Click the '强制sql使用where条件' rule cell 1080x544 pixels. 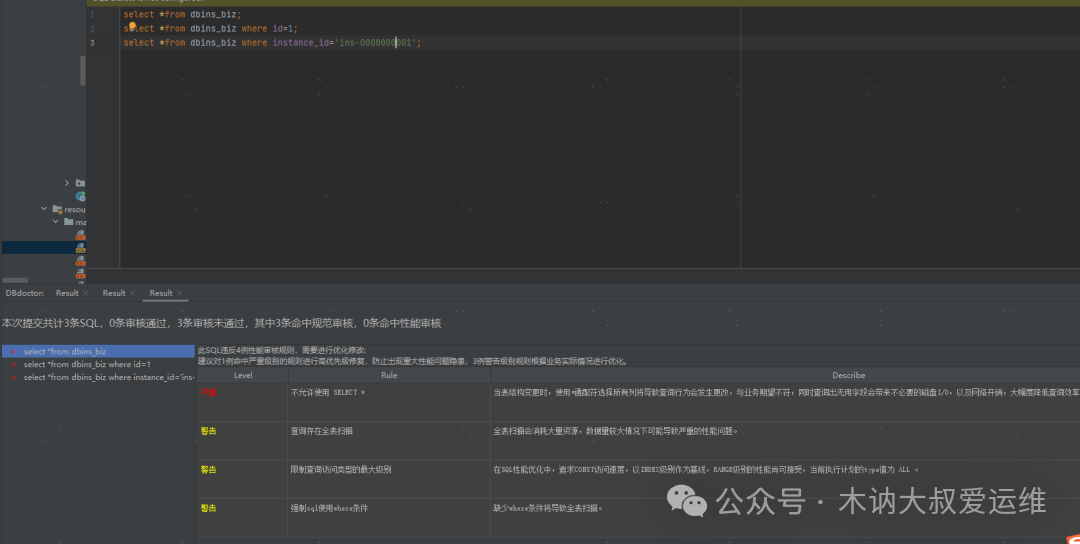pyautogui.click(x=389, y=518)
